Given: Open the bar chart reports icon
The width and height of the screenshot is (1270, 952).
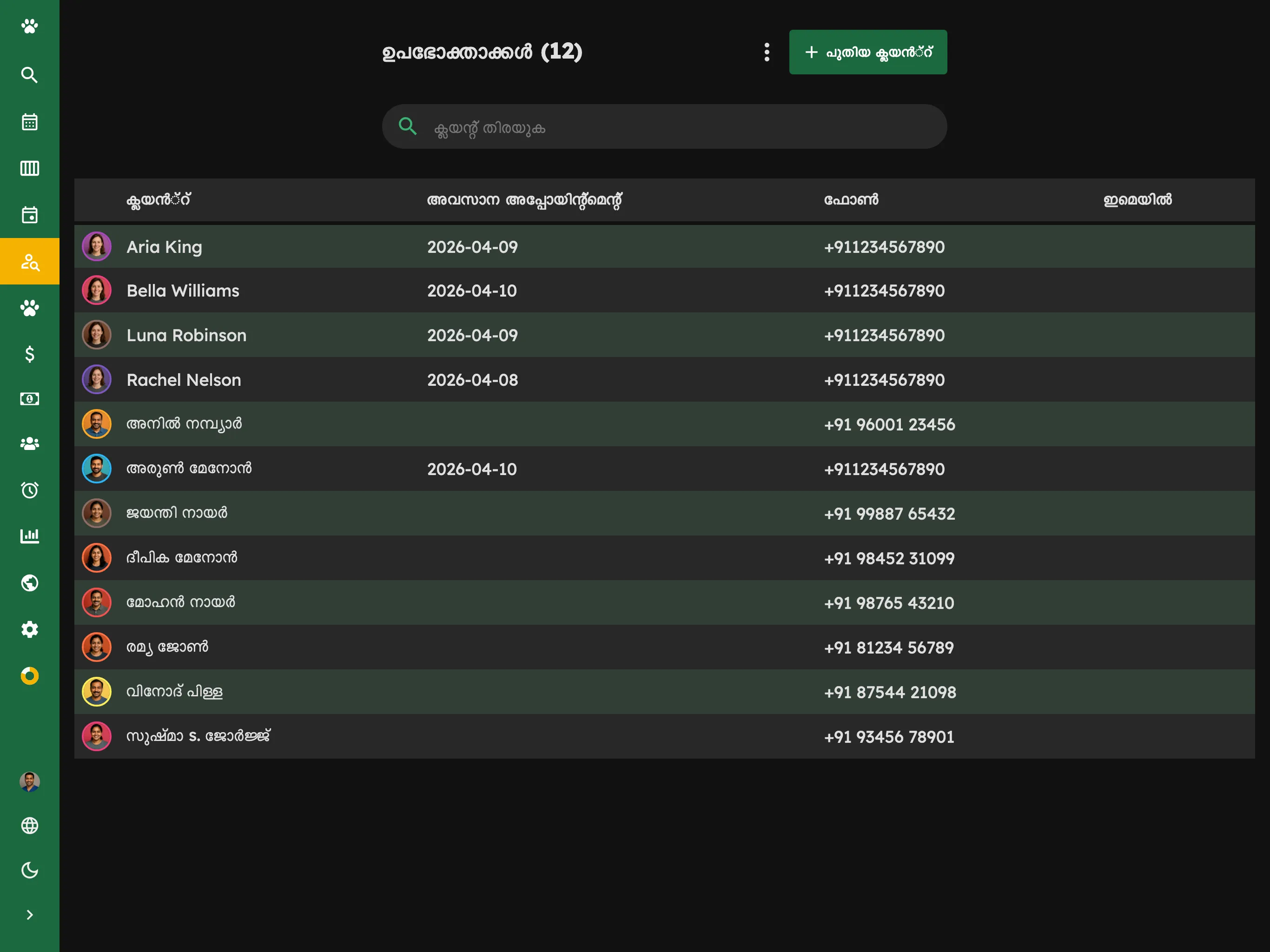Looking at the screenshot, I should pyautogui.click(x=29, y=535).
